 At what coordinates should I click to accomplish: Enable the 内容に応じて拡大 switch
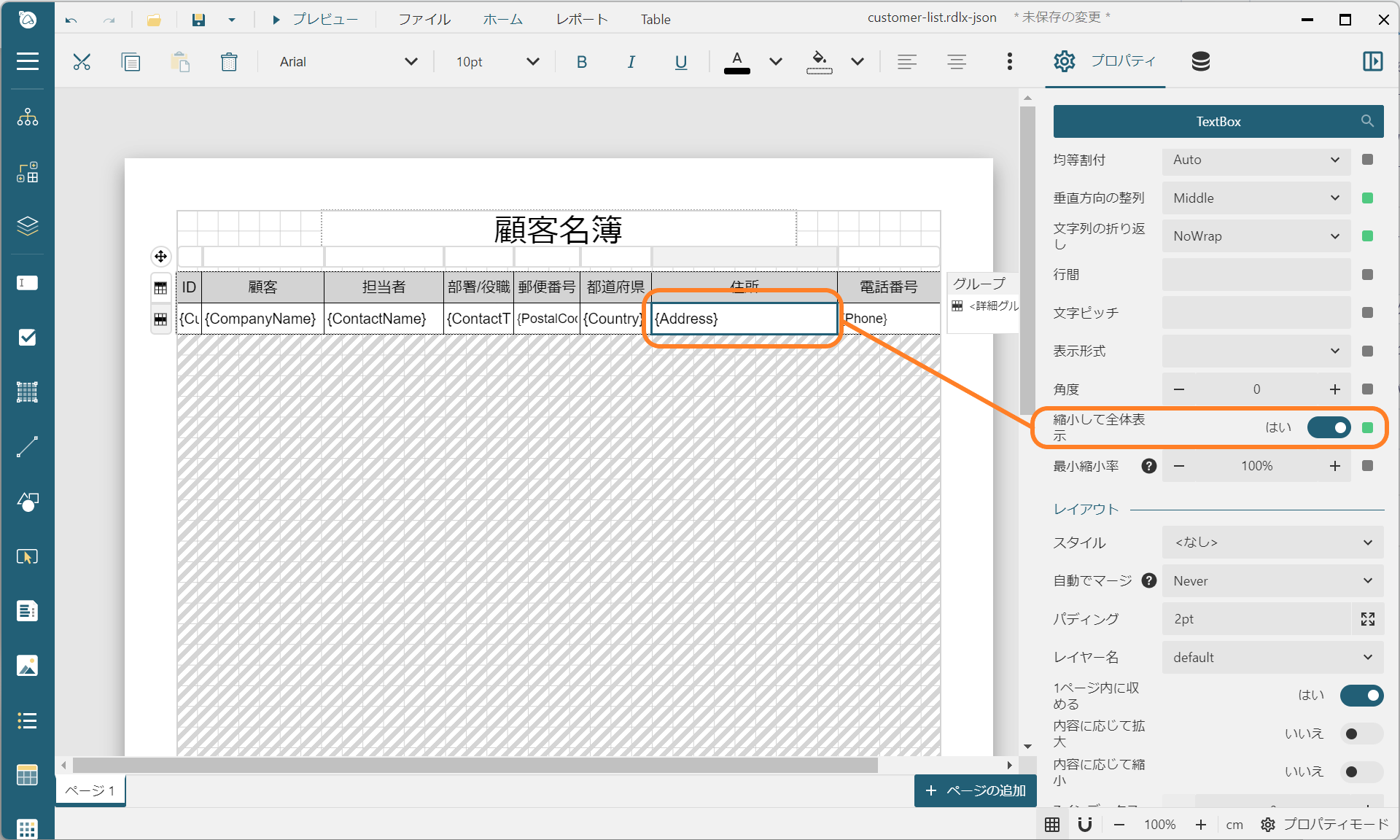(1361, 734)
